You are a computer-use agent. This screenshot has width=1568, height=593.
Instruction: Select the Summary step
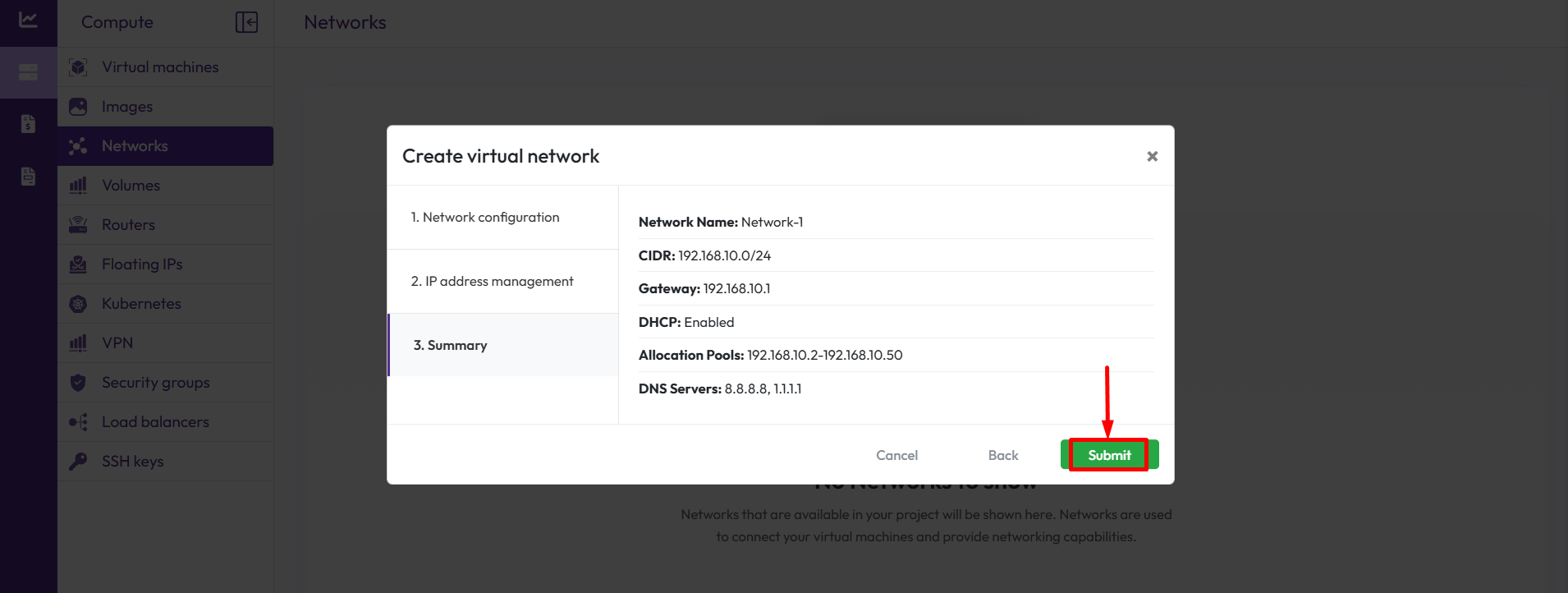click(x=450, y=346)
